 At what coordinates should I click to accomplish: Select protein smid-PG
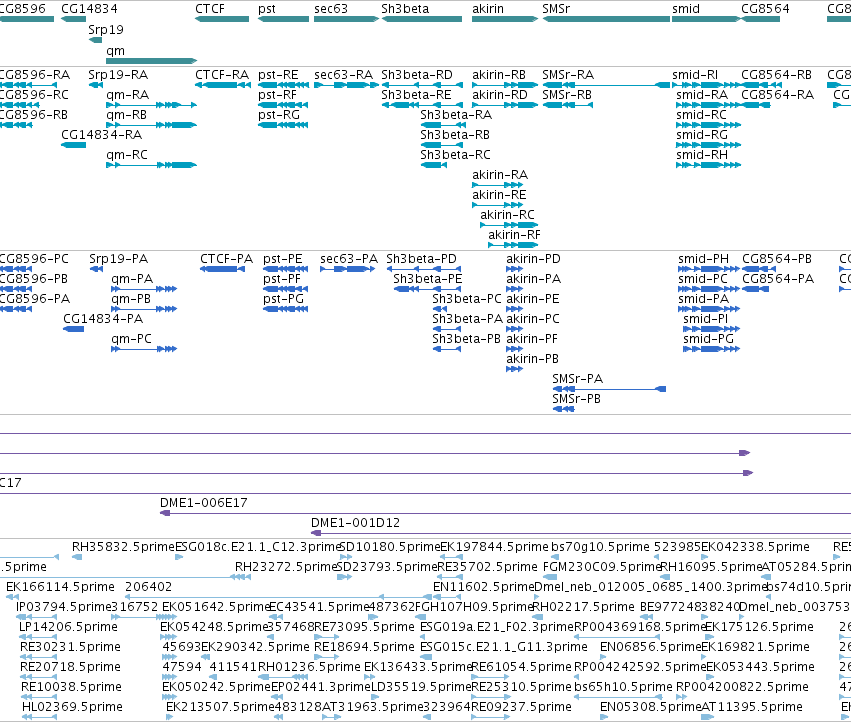coord(712,349)
